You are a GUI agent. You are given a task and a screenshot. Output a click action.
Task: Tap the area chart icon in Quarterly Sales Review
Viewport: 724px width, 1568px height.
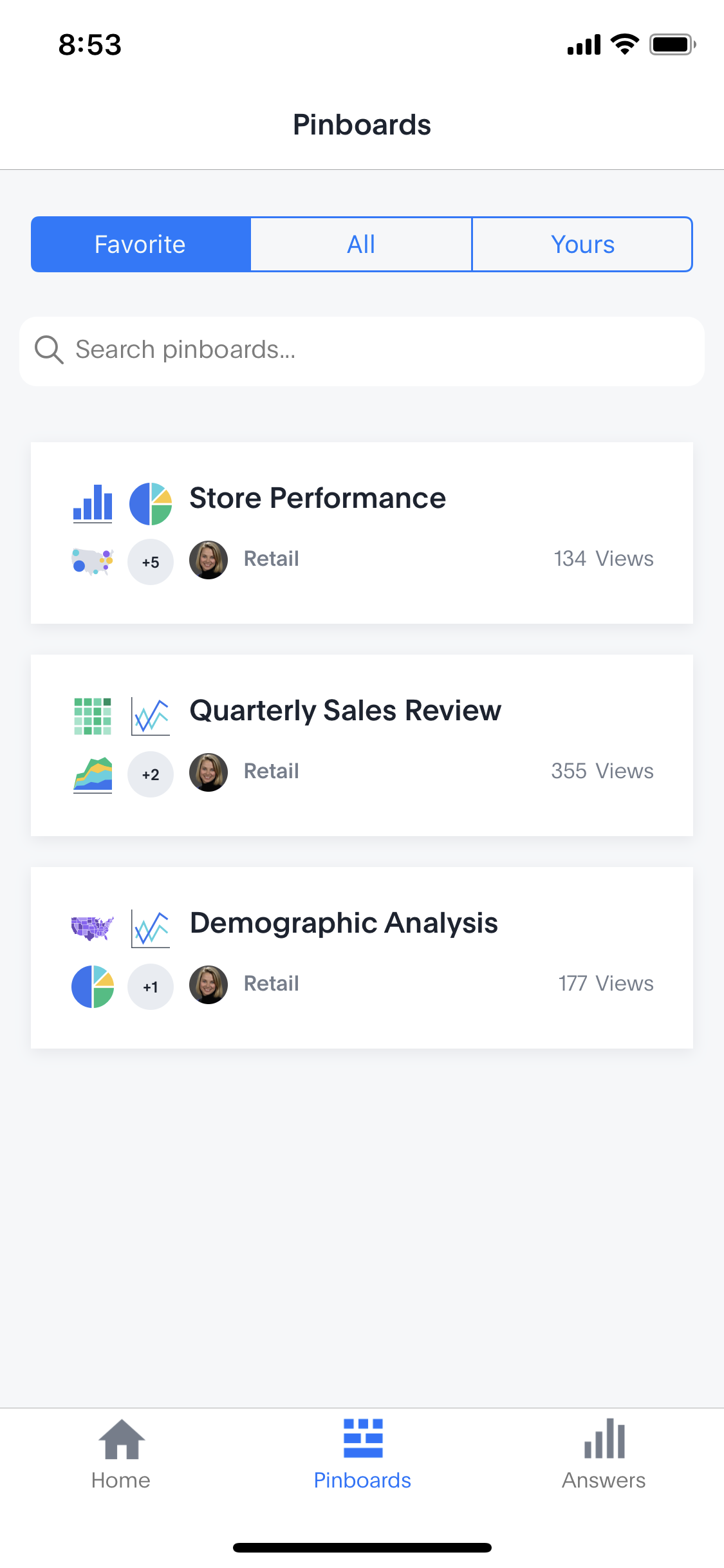pos(93,774)
